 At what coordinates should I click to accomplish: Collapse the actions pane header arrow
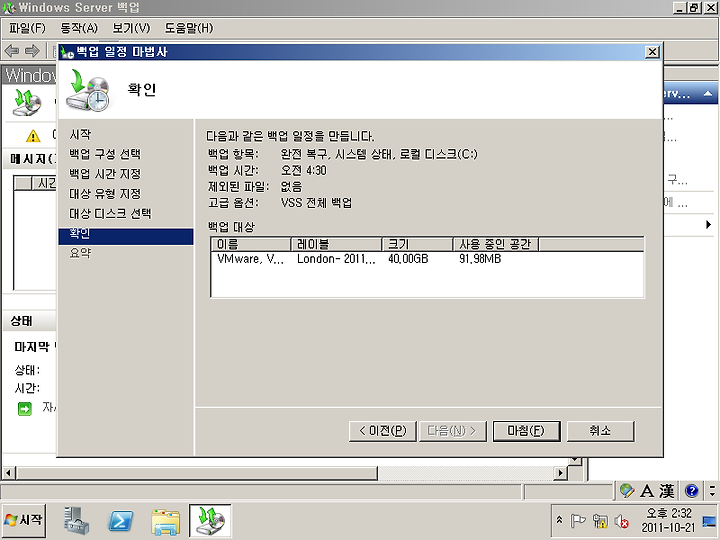point(708,93)
